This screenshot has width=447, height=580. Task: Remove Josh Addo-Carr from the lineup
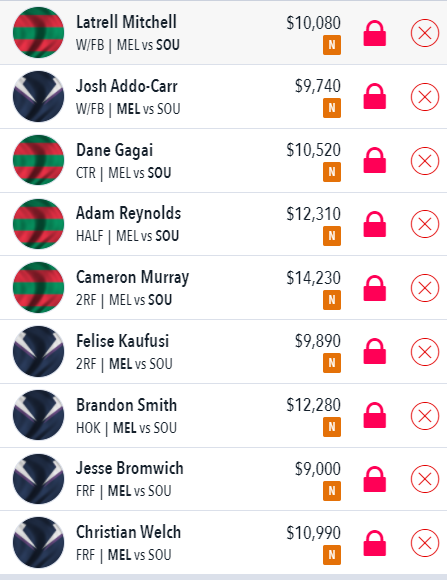tap(425, 97)
